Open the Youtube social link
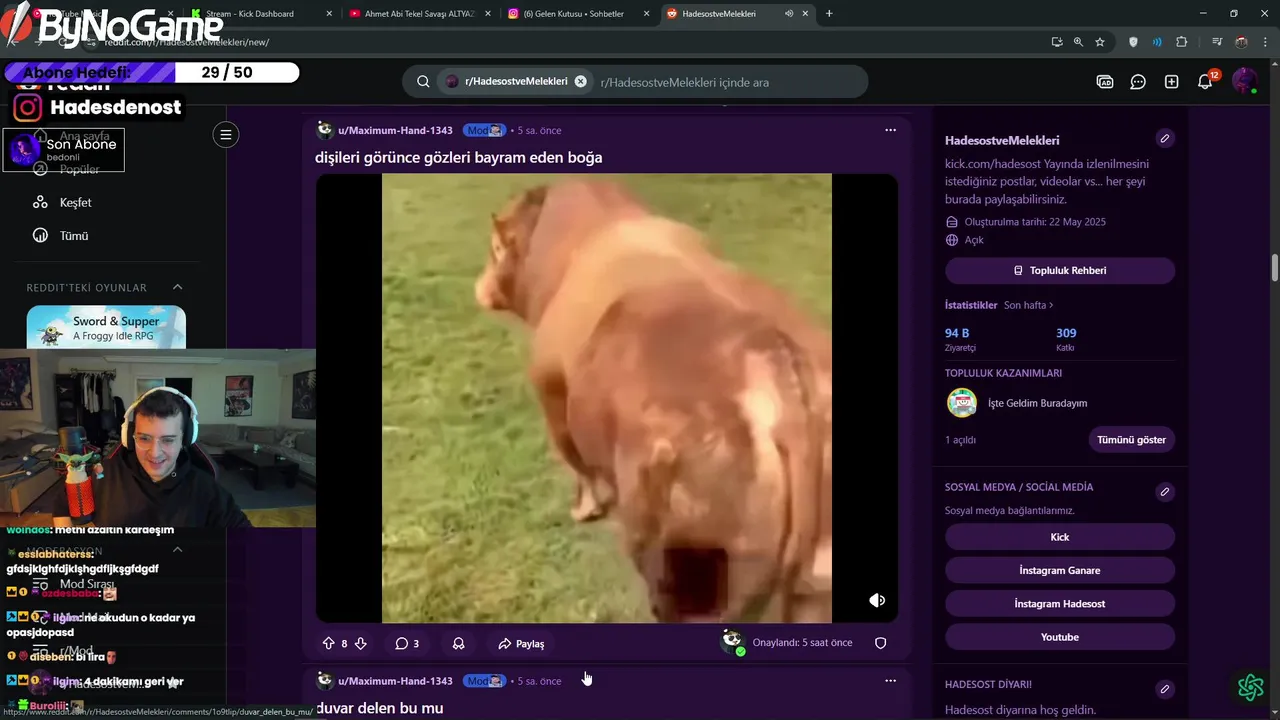This screenshot has width=1280, height=720. [1060, 637]
